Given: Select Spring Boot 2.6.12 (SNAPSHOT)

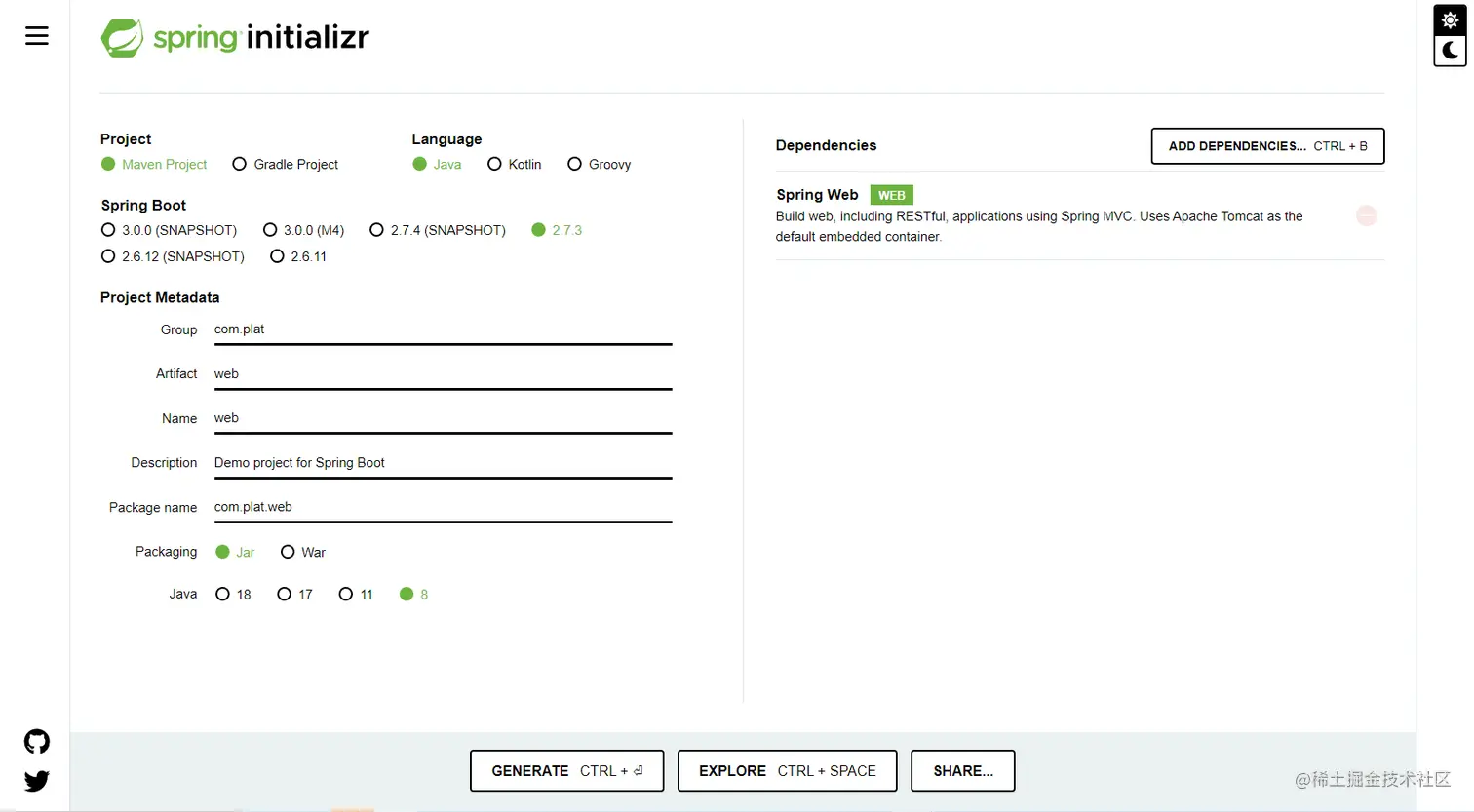Looking at the screenshot, I should [x=173, y=256].
